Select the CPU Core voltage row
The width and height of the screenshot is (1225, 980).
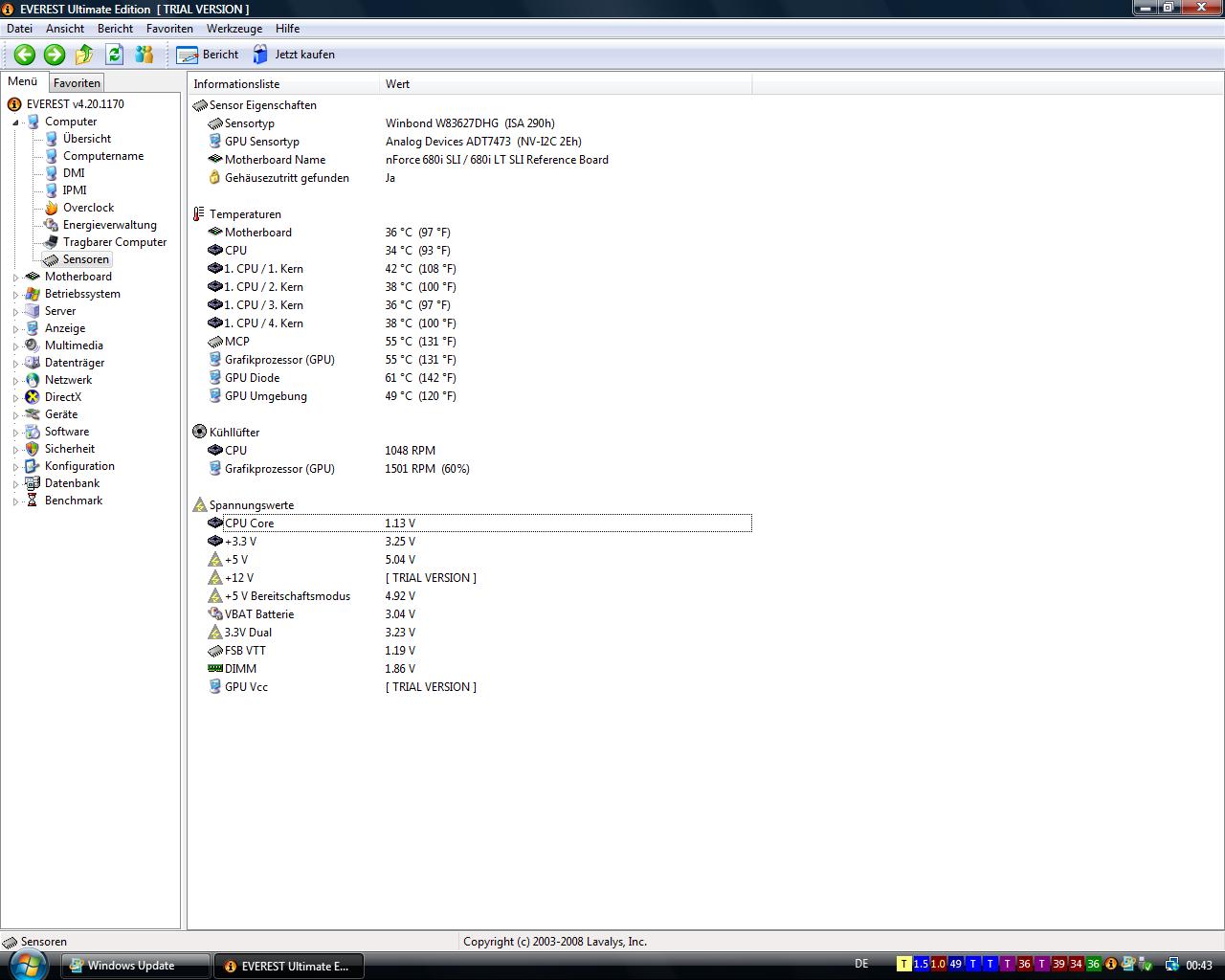479,523
